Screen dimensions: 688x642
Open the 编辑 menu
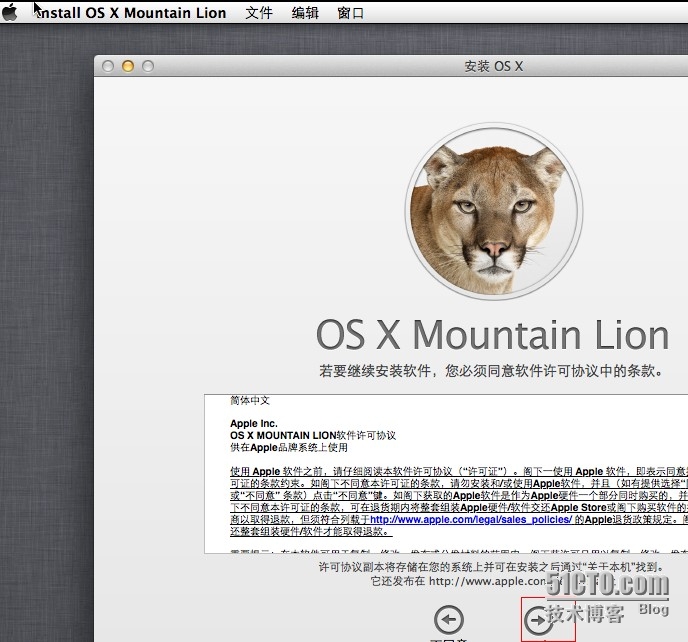[x=305, y=13]
